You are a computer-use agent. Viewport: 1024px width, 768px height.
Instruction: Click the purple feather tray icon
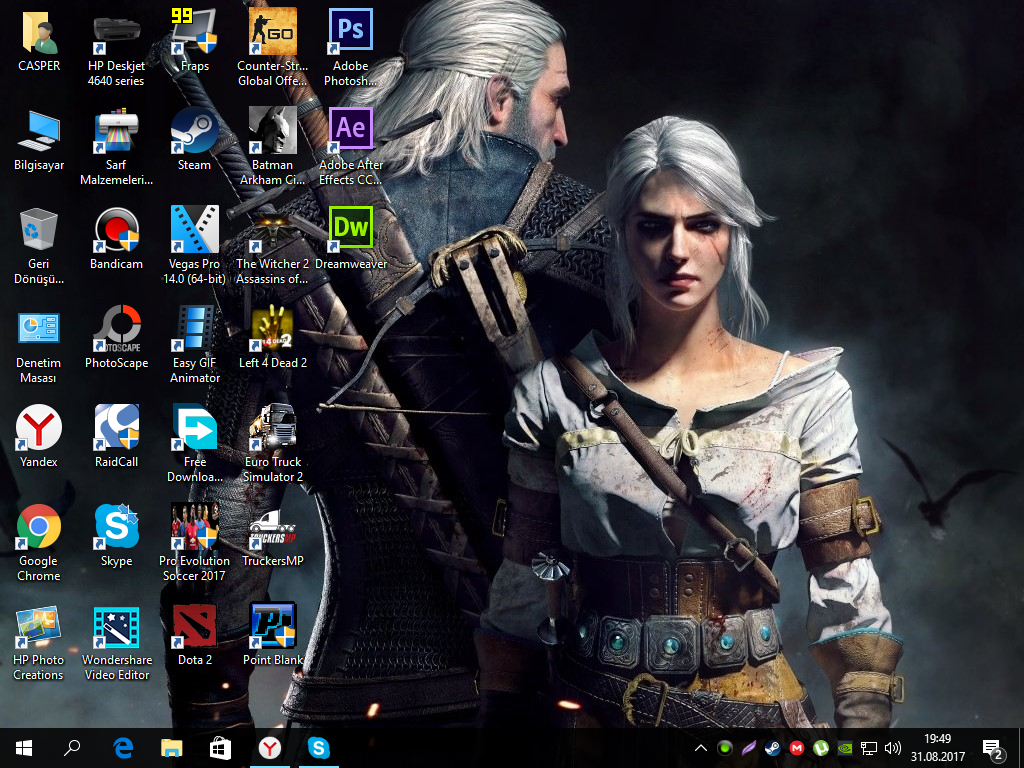point(748,748)
